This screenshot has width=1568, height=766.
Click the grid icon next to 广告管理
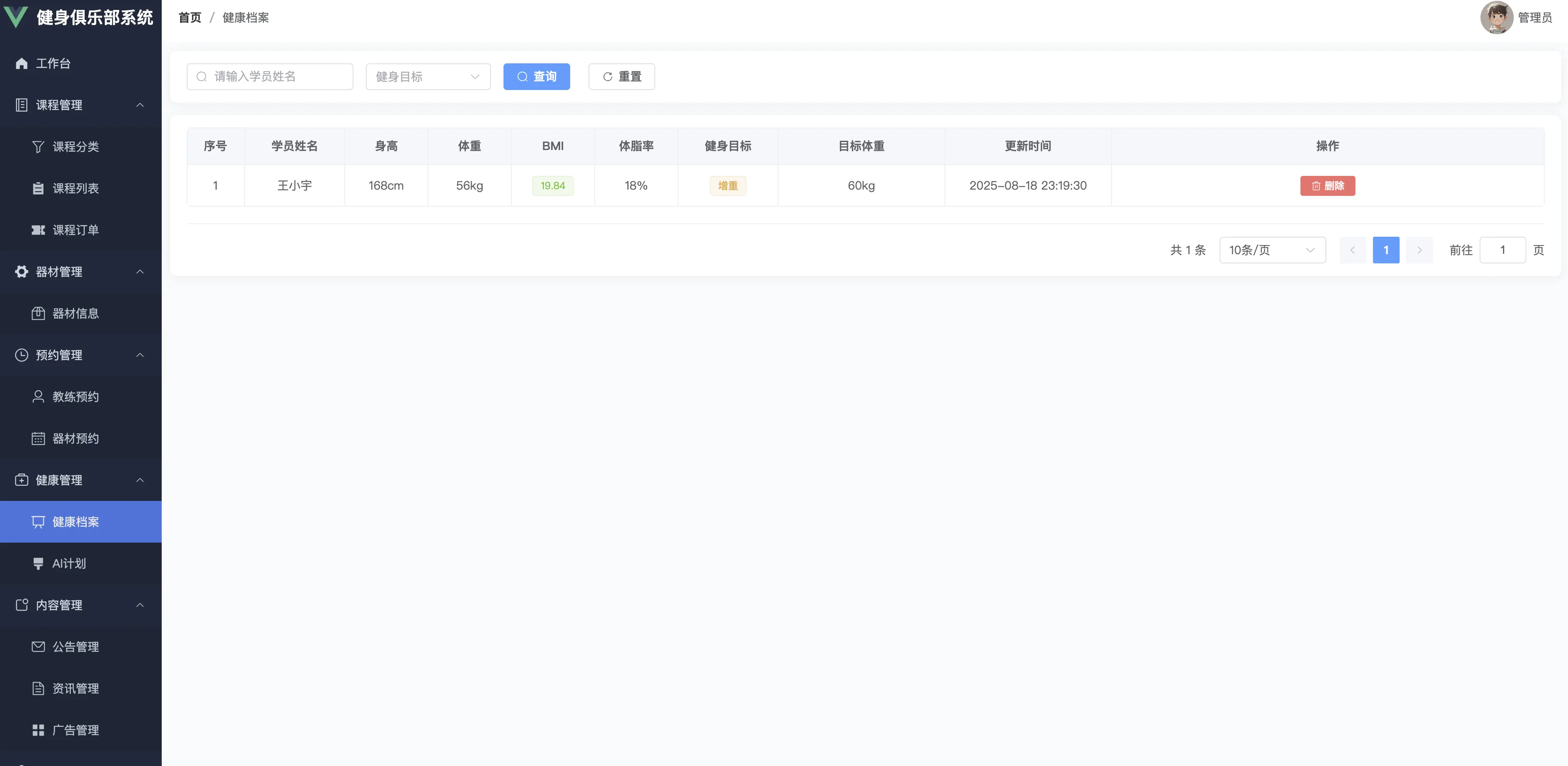(x=38, y=730)
